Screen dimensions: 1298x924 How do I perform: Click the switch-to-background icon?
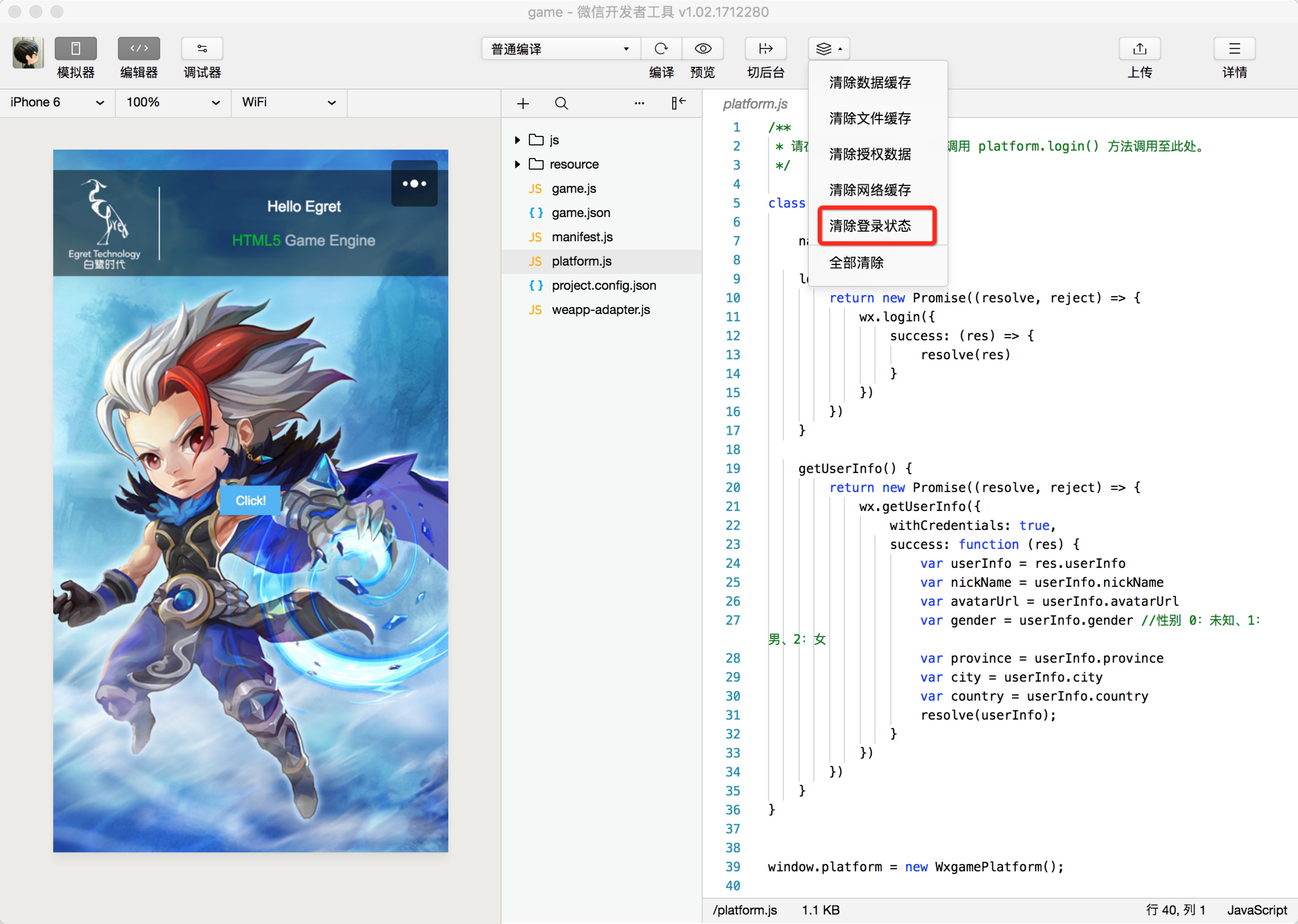pos(765,49)
